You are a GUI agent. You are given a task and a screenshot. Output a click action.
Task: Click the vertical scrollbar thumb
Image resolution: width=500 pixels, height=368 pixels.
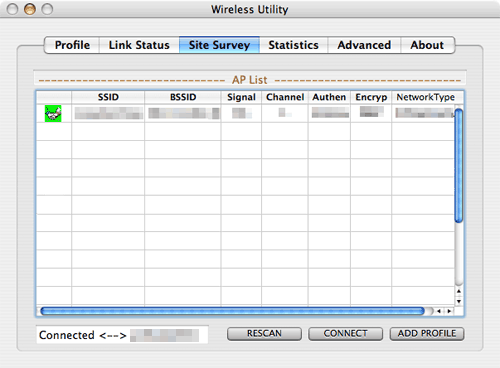[459, 166]
